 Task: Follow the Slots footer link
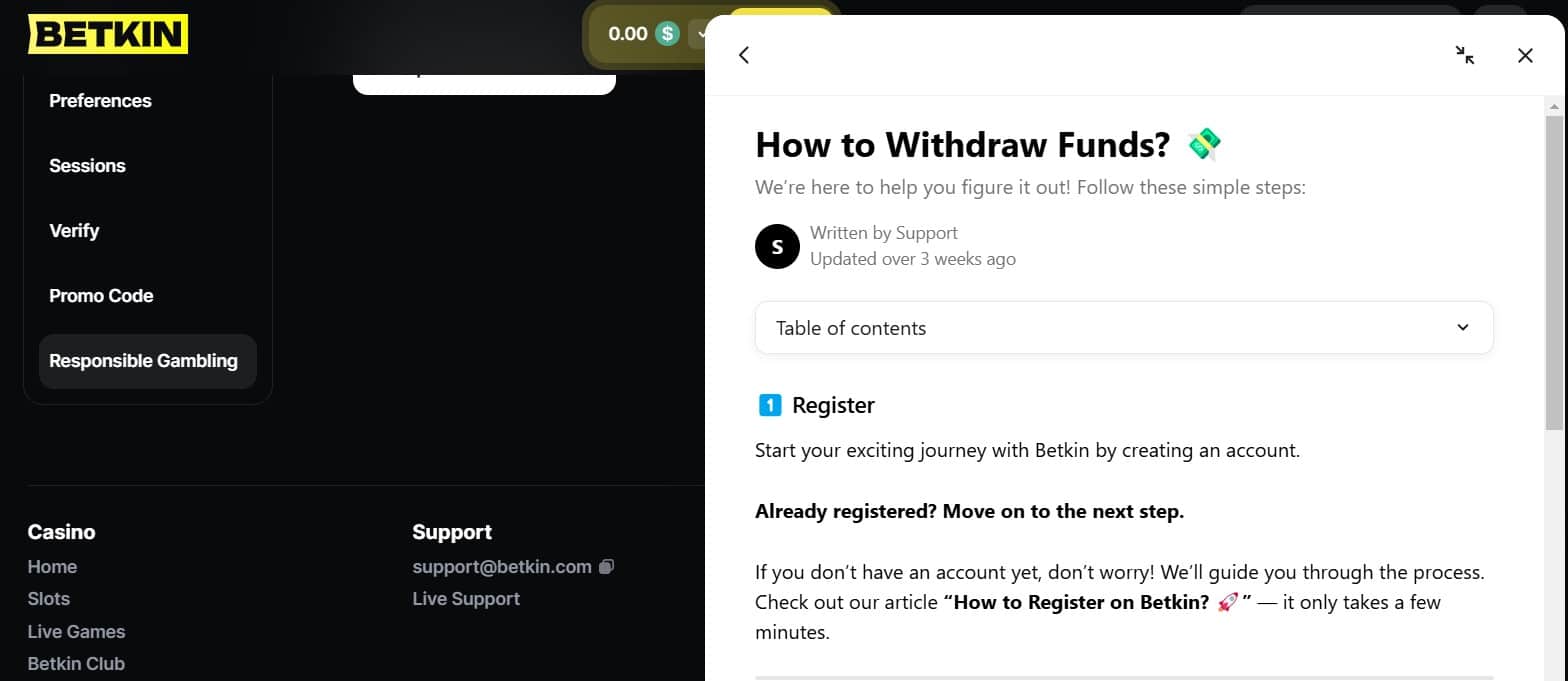(x=49, y=599)
